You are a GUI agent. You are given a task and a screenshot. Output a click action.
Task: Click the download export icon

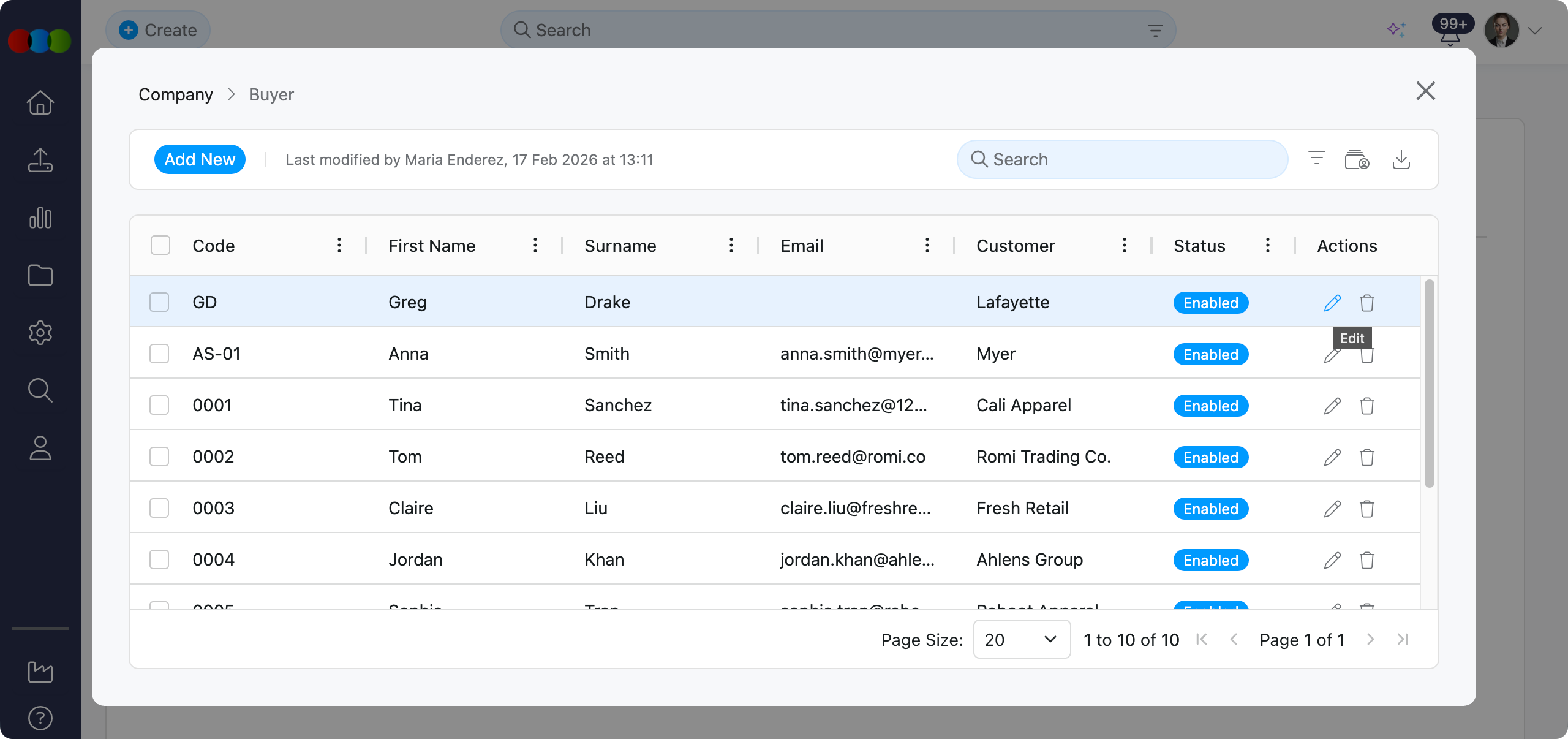[1401, 160]
